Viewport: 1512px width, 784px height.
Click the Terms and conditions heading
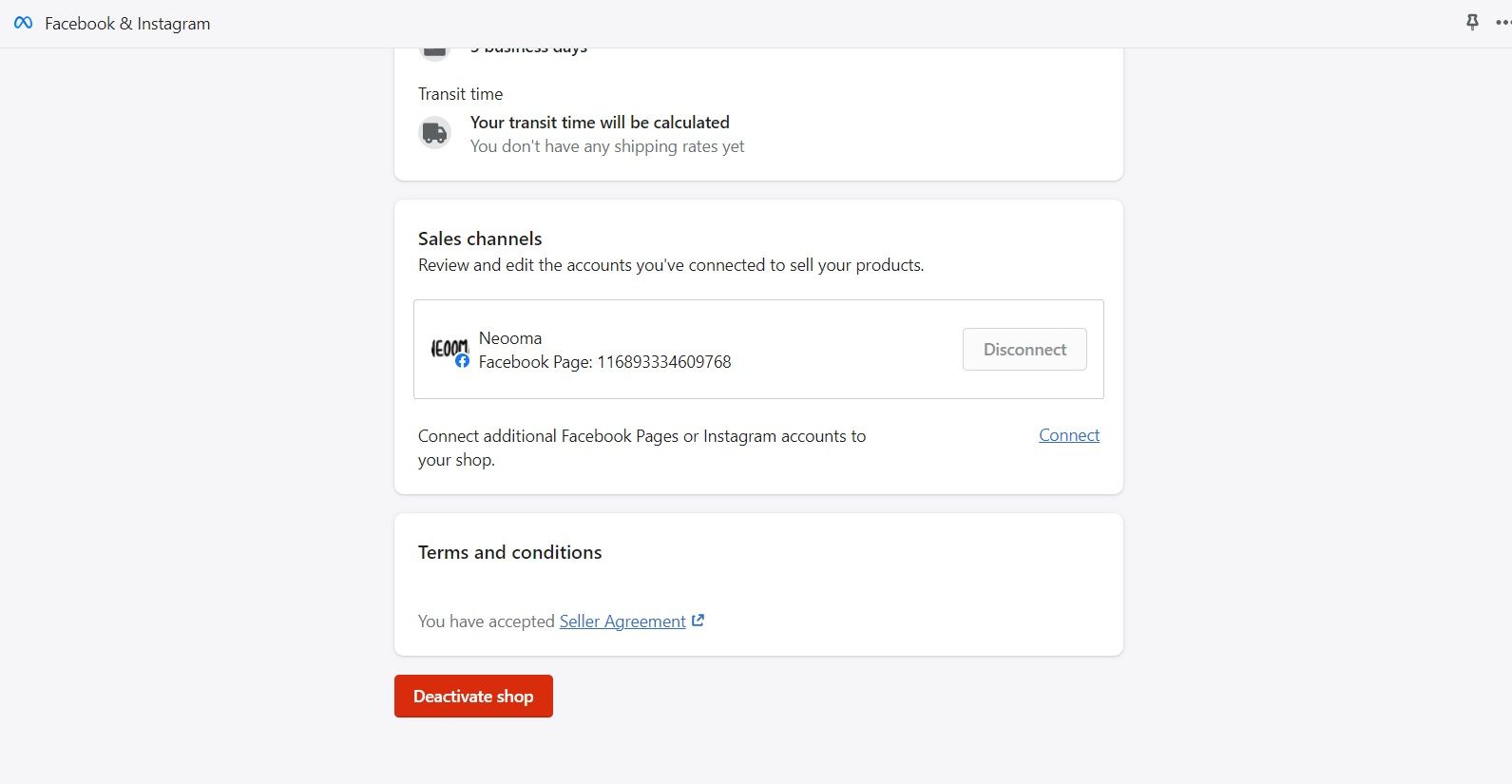[509, 552]
